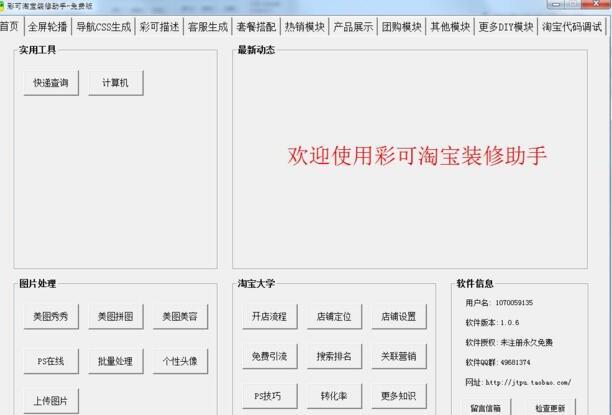Viewport: 612px width, 415px height.
Task: Select the 上传图片 button
Action: [51, 401]
